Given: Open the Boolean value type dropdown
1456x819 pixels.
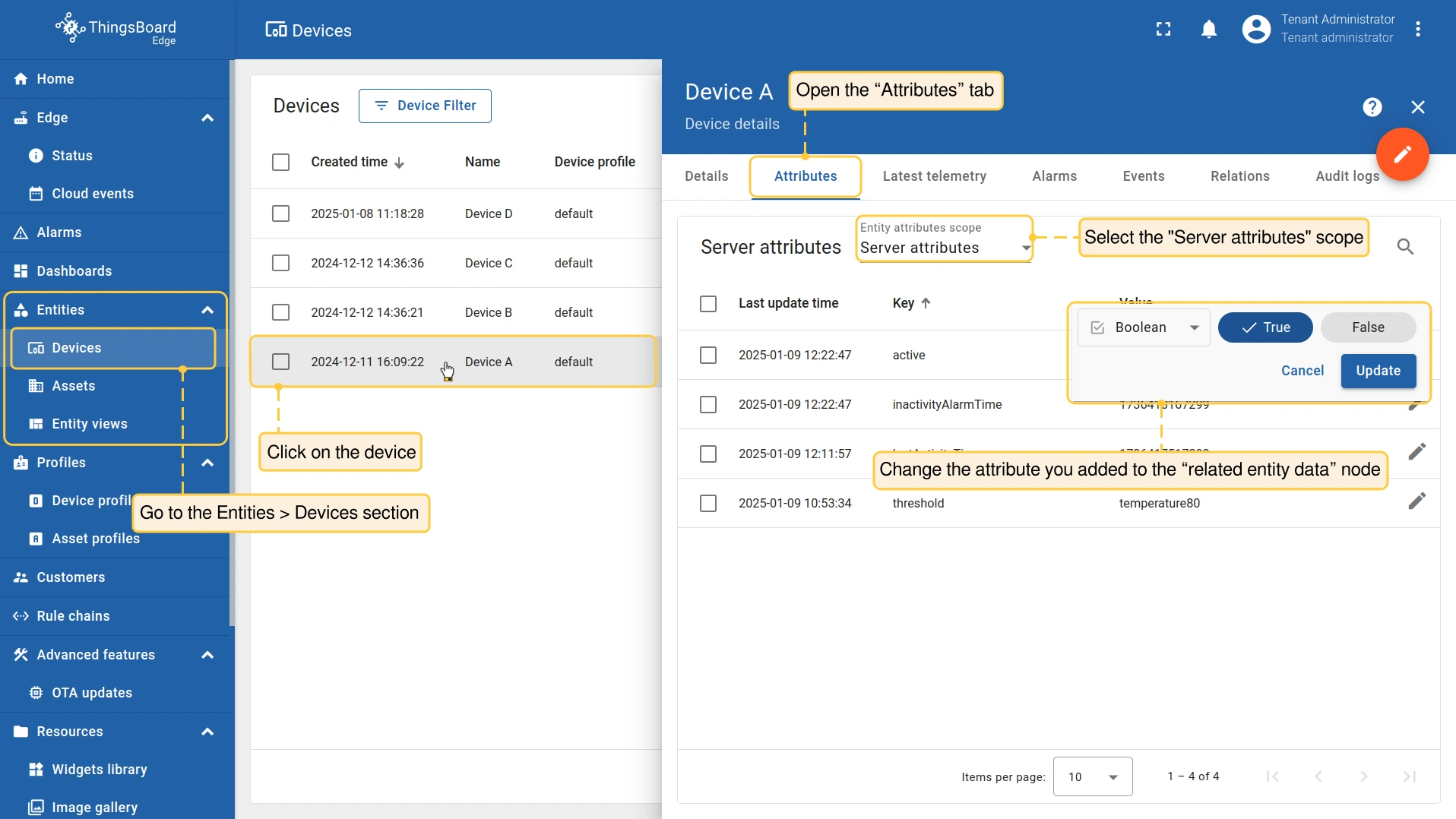Looking at the screenshot, I should pos(1144,327).
